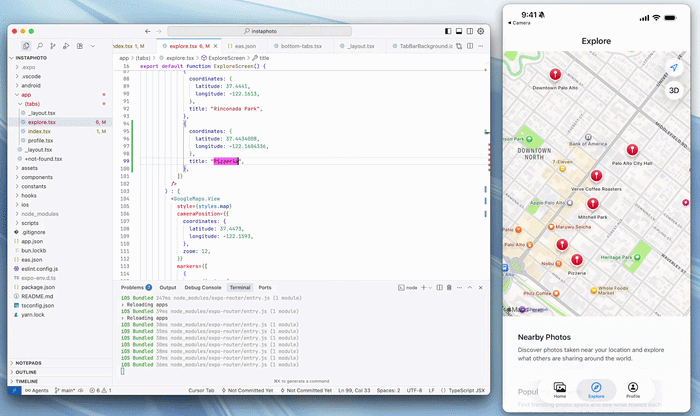The image size is (700, 416).
Task: Open the bottom-tabs.tsx editor tab
Action: click(300, 46)
